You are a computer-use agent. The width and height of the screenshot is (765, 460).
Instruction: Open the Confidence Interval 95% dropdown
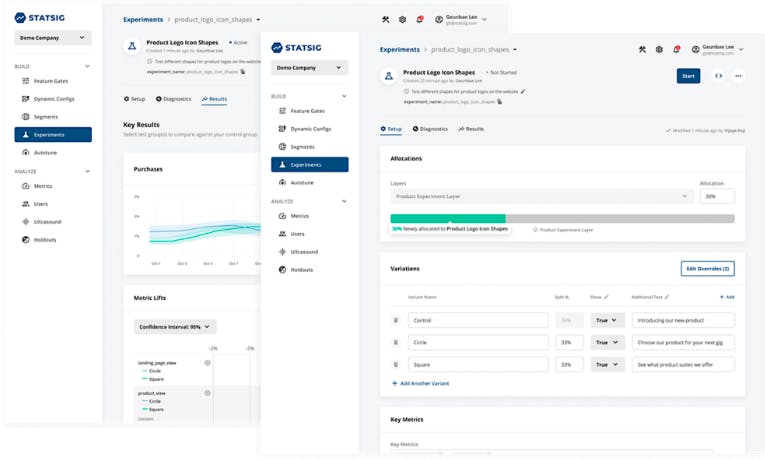click(x=175, y=327)
